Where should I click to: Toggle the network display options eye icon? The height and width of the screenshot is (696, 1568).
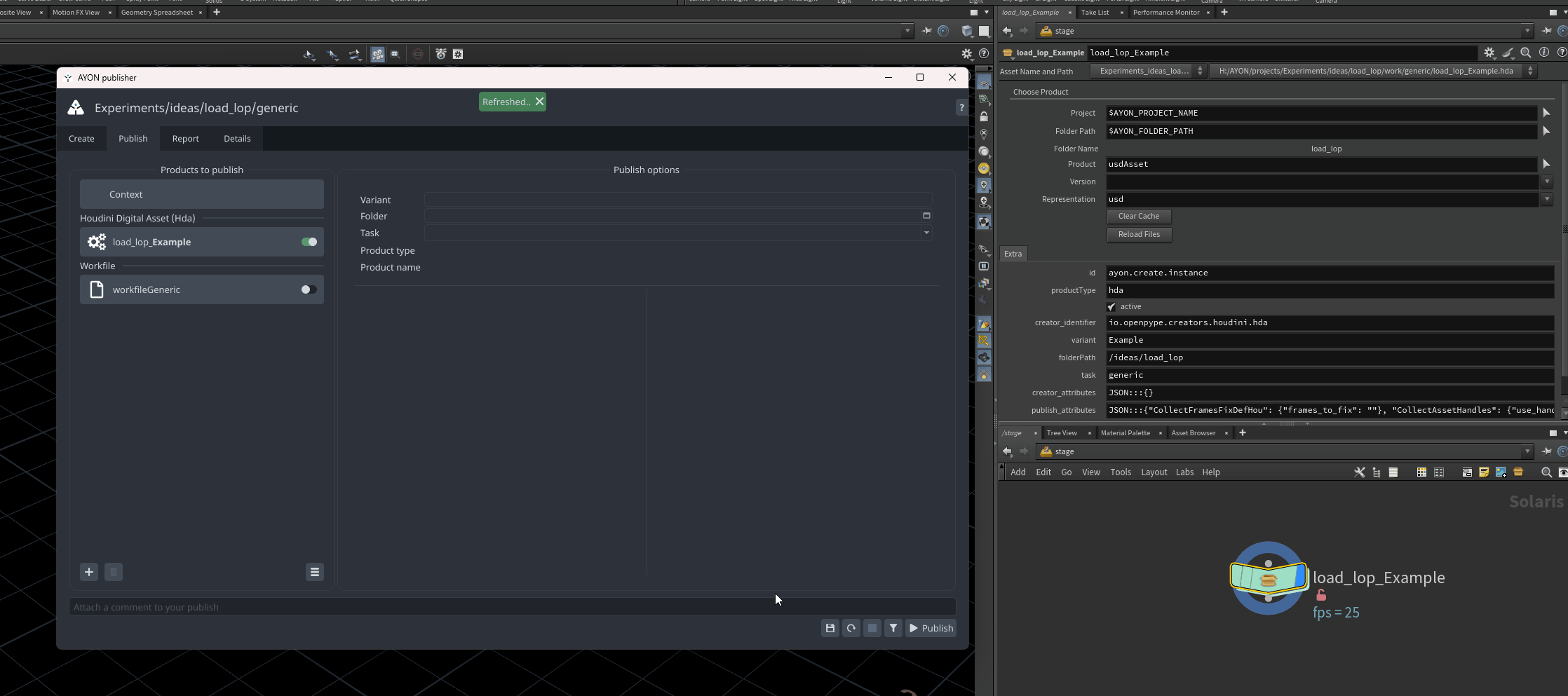point(1563,472)
